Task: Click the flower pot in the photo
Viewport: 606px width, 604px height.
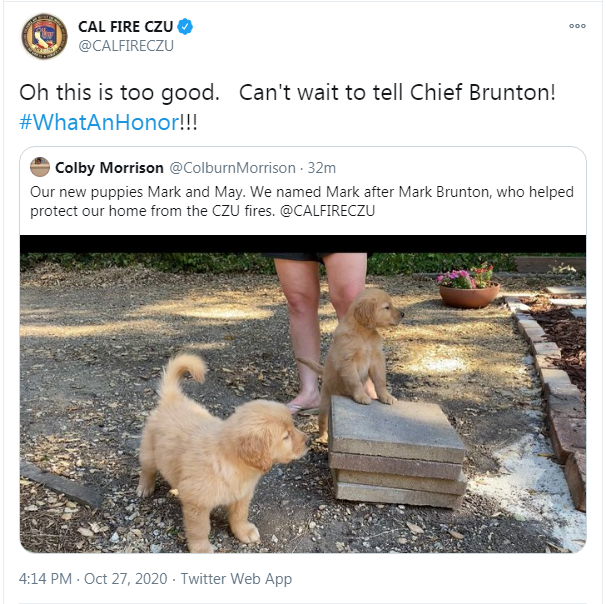Action: point(469,286)
